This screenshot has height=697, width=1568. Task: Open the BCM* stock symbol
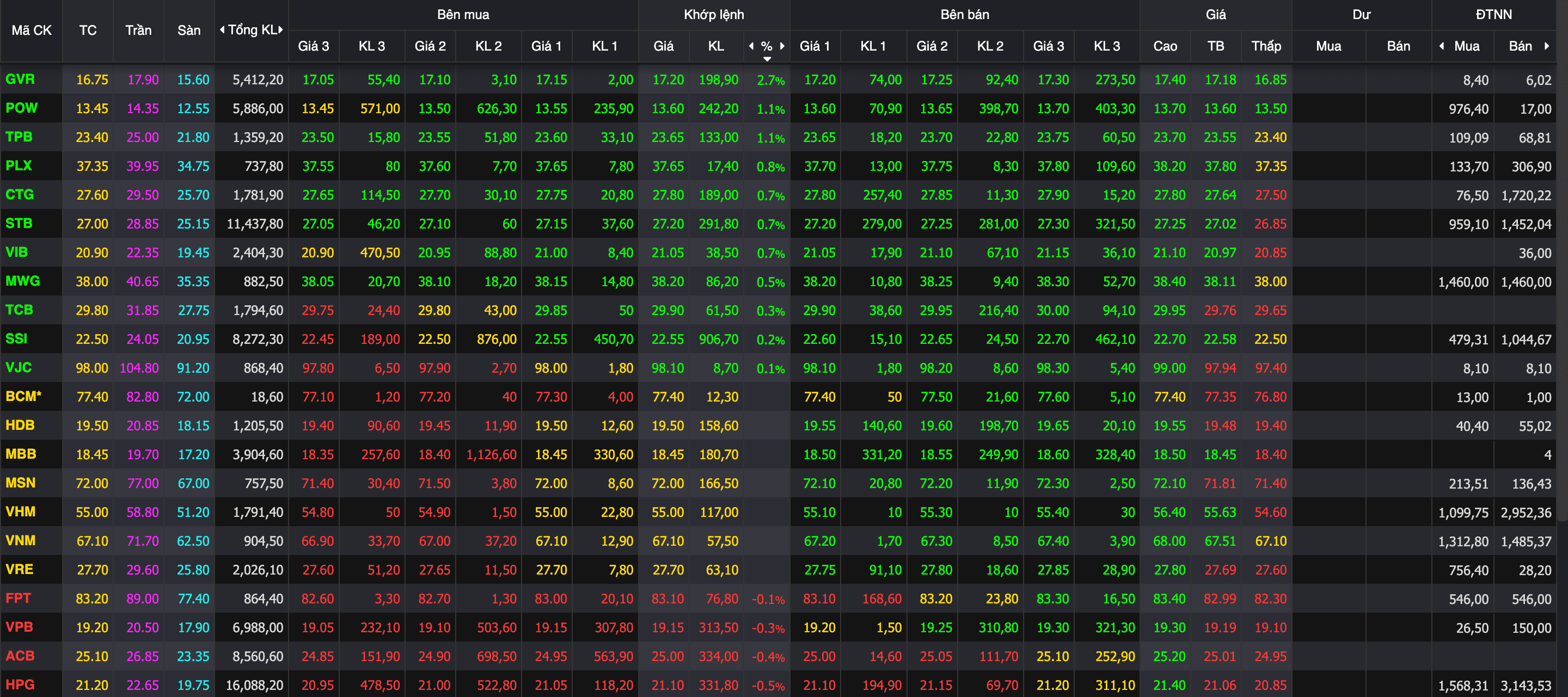(x=23, y=396)
